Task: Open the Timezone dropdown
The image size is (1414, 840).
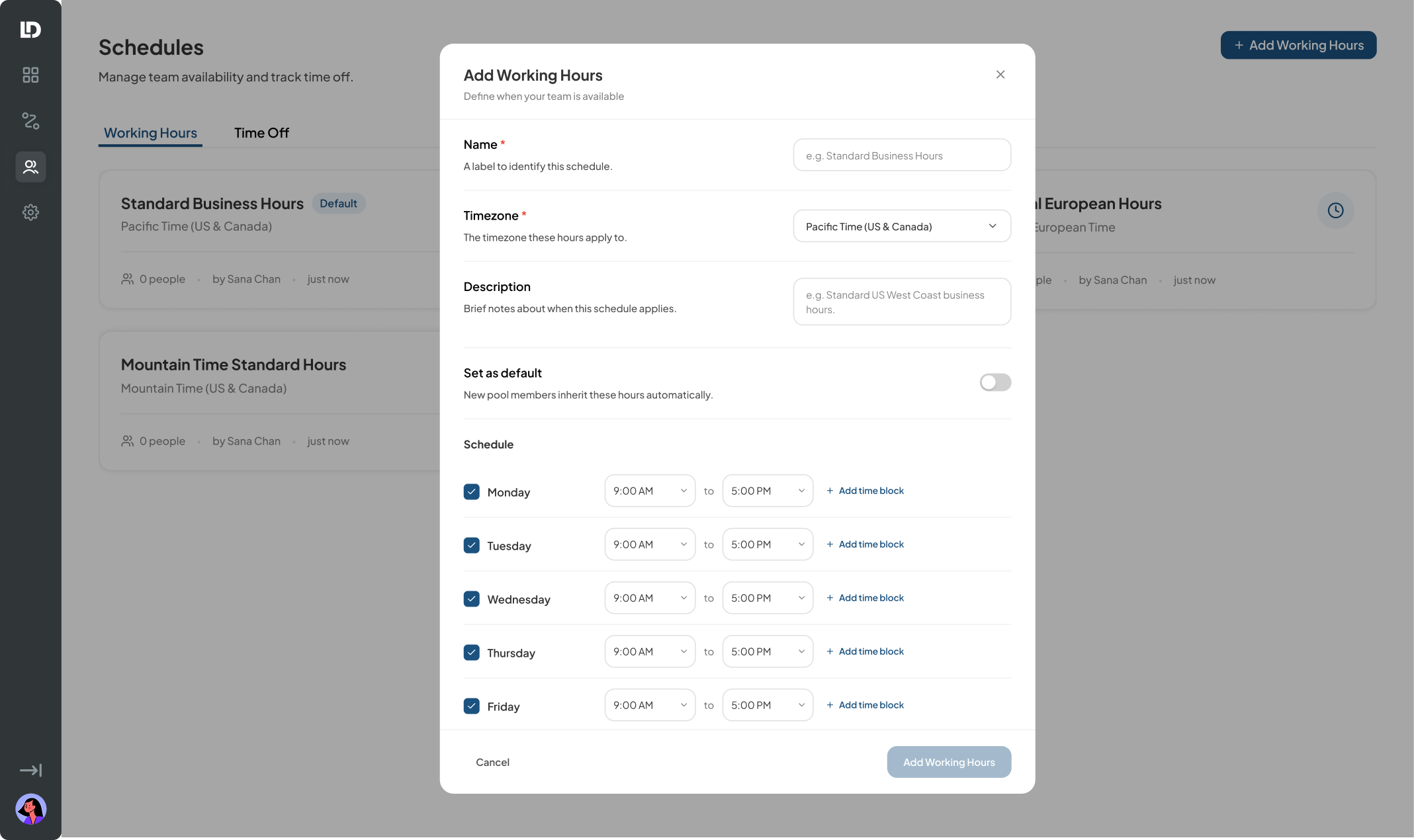Action: click(902, 226)
